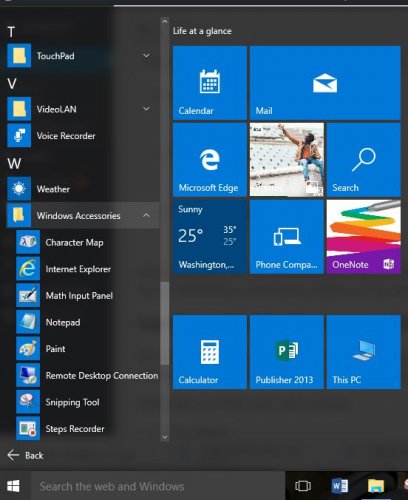Go Back to the main Start menu
408x500 pixels.
pos(25,455)
